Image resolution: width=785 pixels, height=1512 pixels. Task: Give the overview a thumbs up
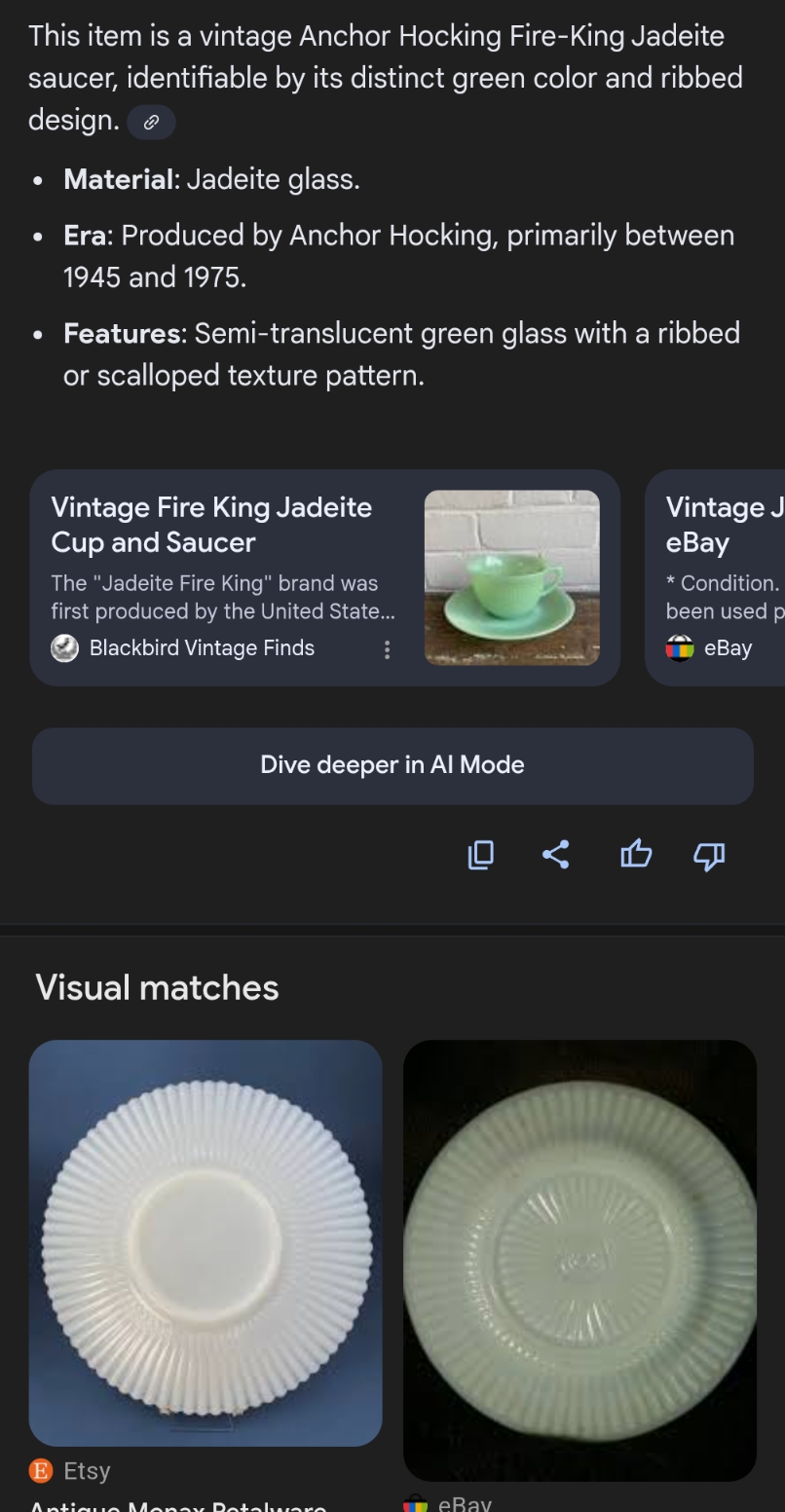635,855
